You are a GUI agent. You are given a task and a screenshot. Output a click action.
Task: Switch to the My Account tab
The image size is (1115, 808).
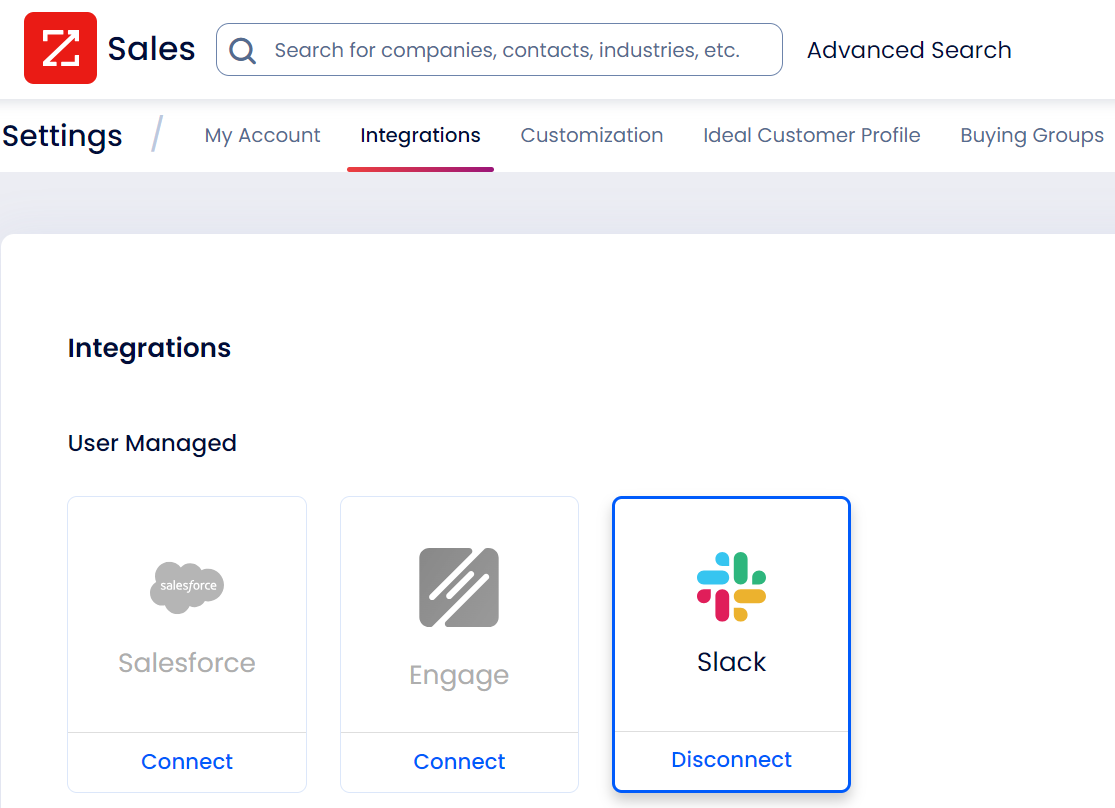pyautogui.click(x=262, y=135)
